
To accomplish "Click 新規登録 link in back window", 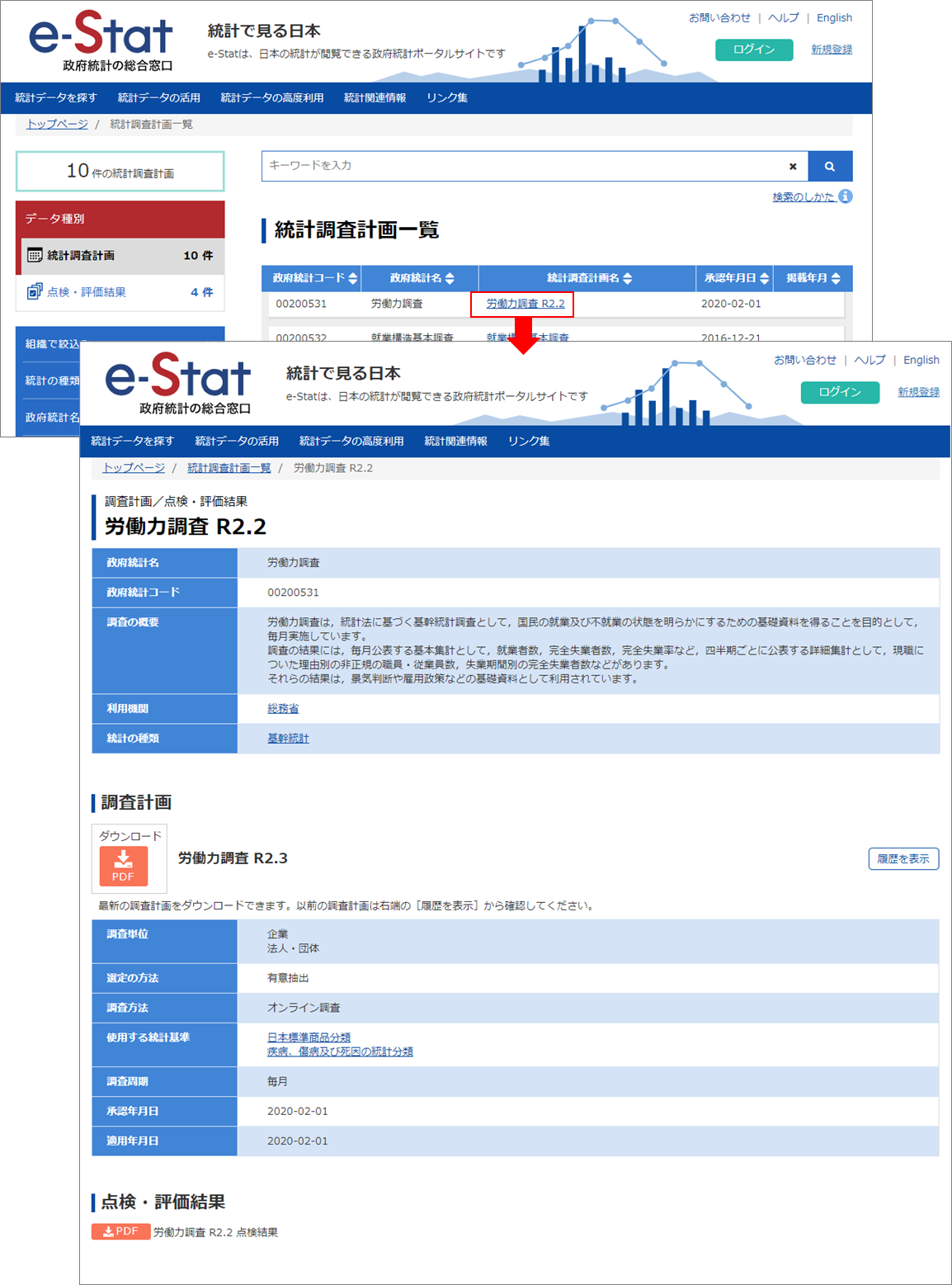I will click(832, 50).
